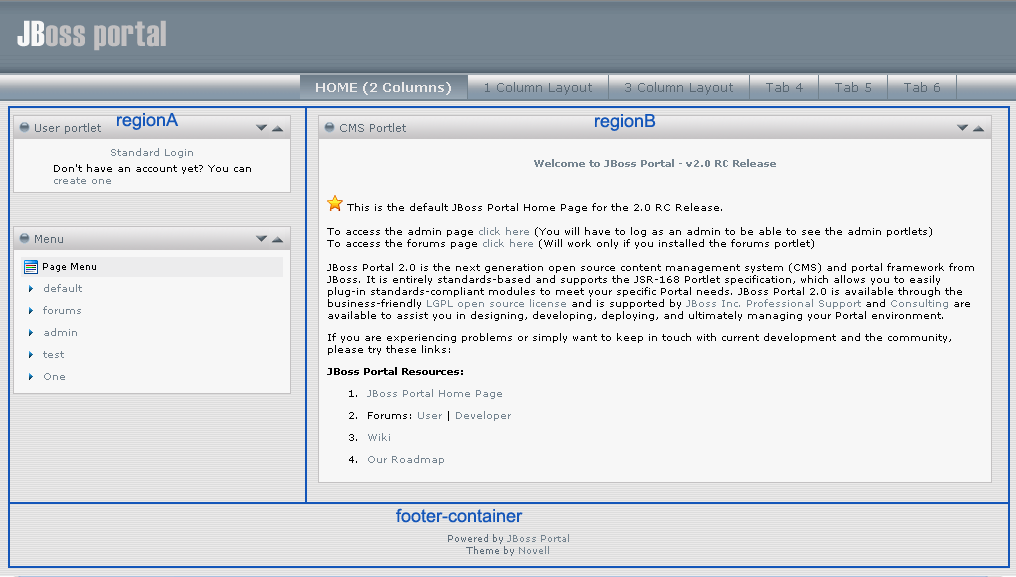
Task: Click the JBoss portal logo
Action: click(91, 35)
